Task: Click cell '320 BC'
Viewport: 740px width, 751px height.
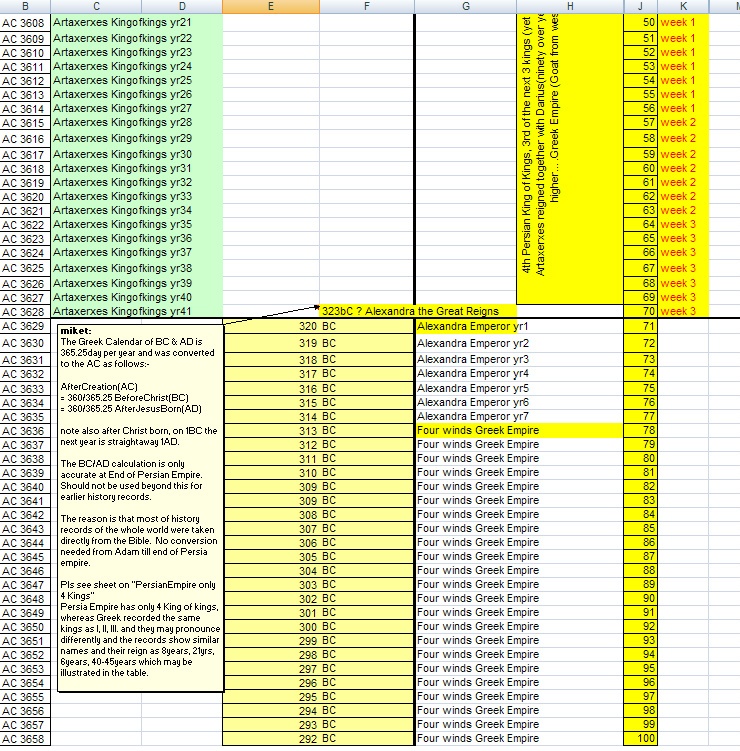Action: coord(318,327)
